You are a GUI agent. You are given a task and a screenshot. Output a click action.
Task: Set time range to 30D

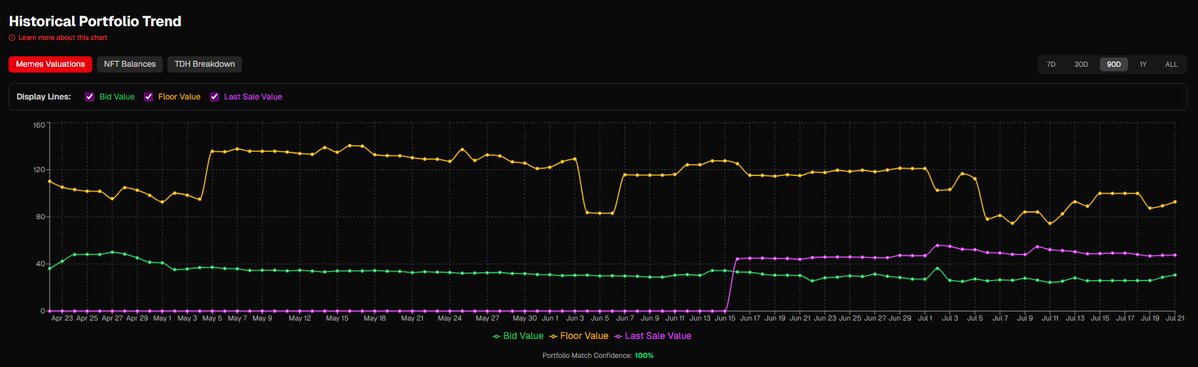[1080, 65]
